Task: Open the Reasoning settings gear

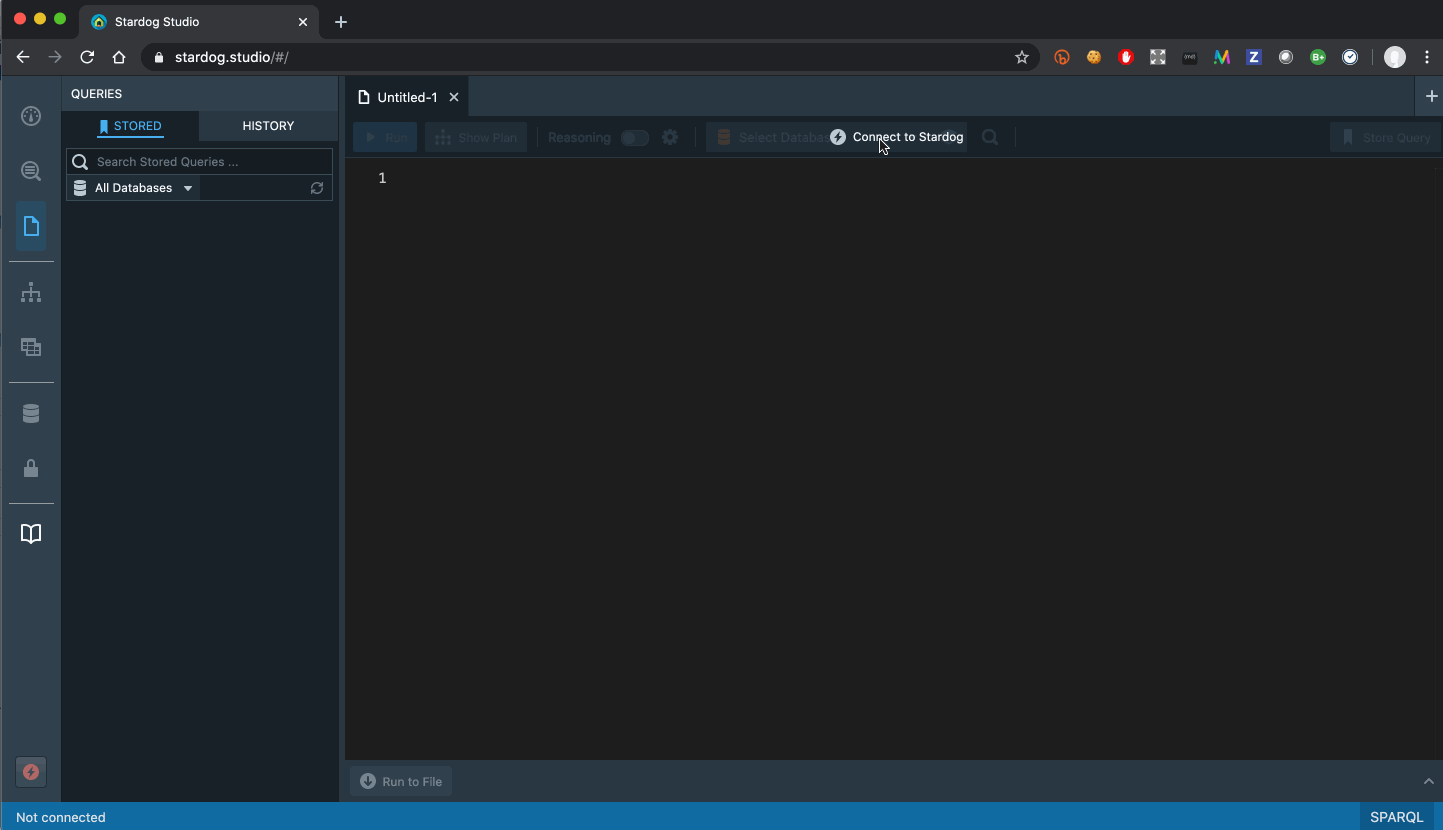Action: (x=669, y=137)
